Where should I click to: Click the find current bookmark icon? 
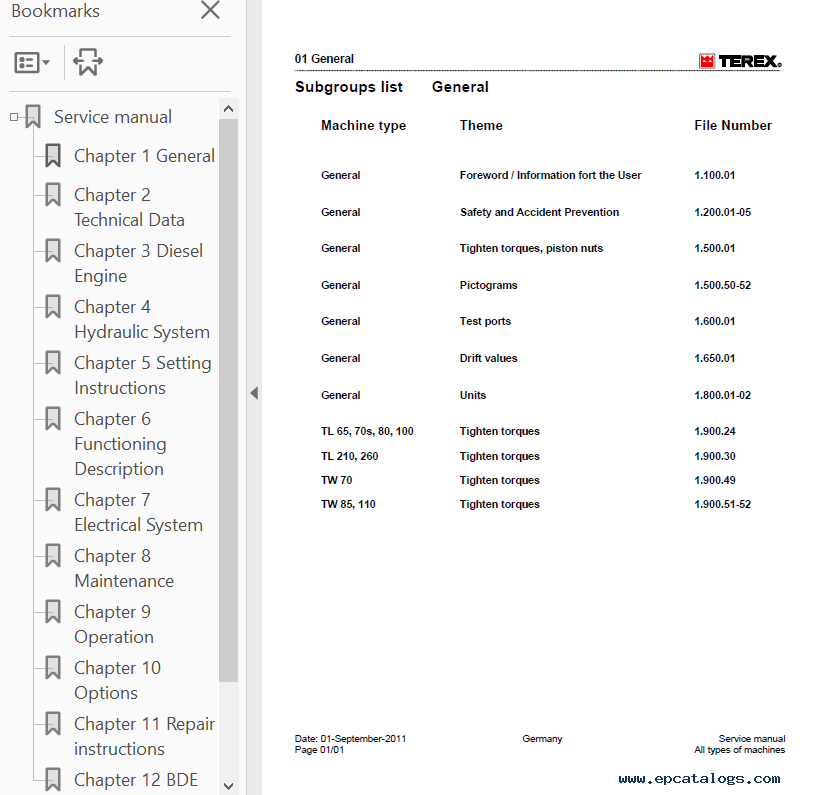tap(88, 62)
